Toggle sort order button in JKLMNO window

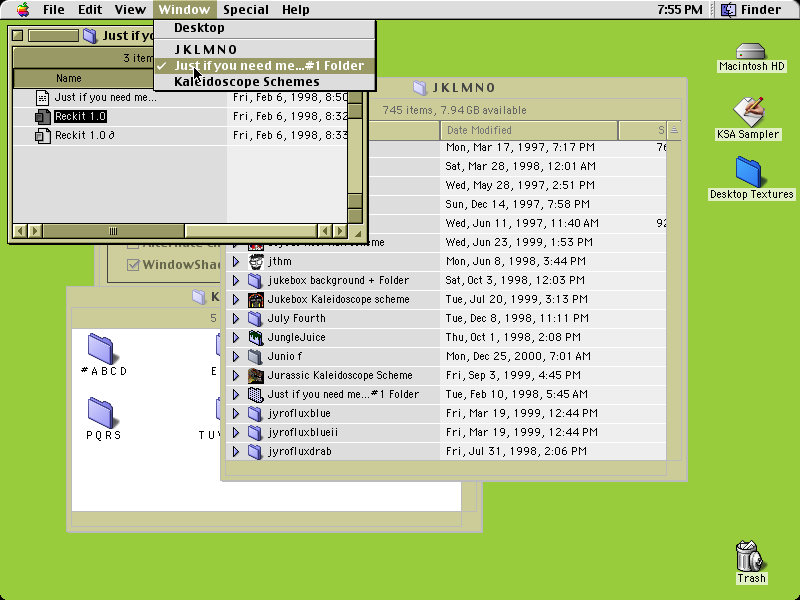click(674, 130)
